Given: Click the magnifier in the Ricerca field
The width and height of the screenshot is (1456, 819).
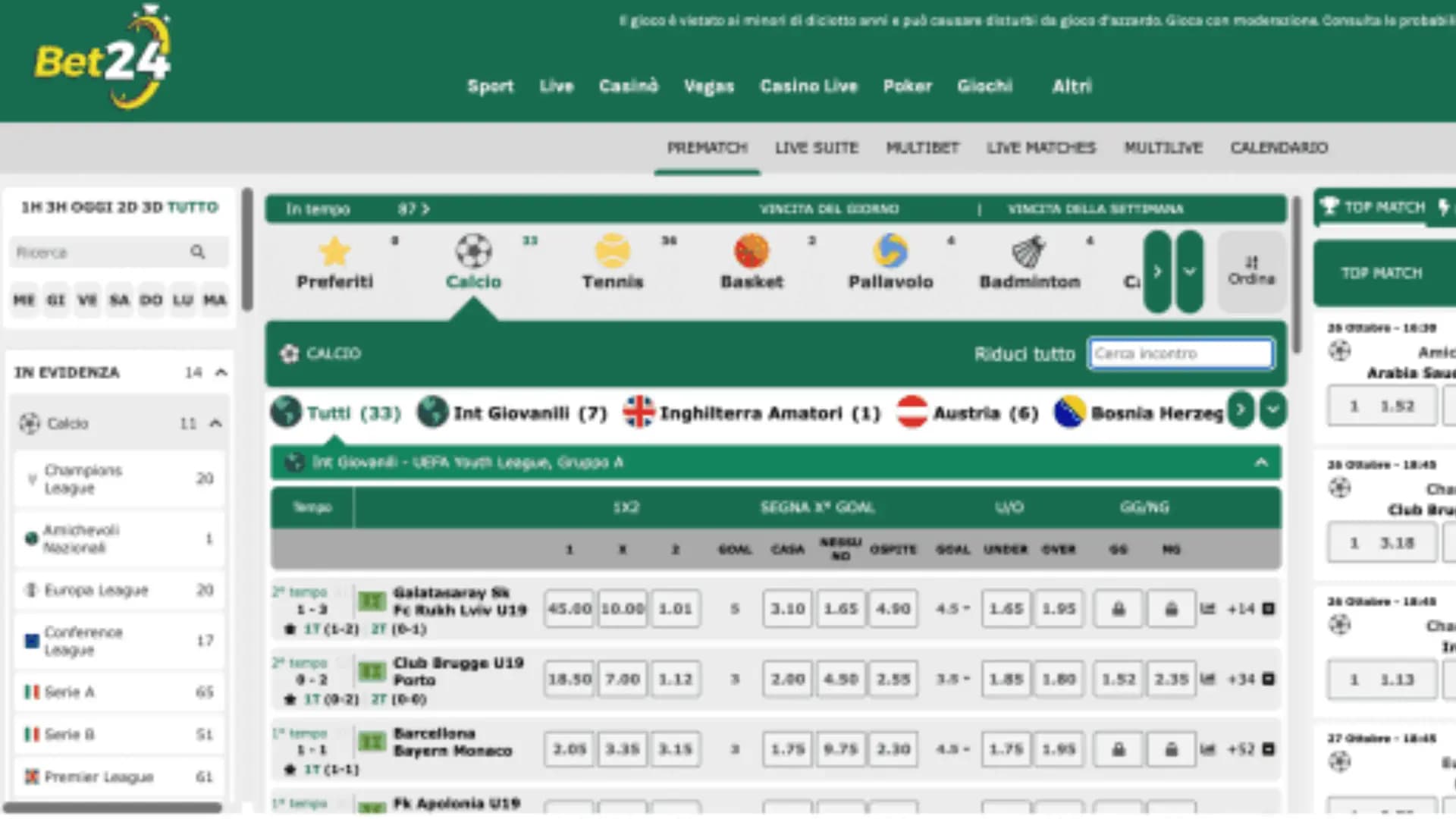Looking at the screenshot, I should 199,252.
